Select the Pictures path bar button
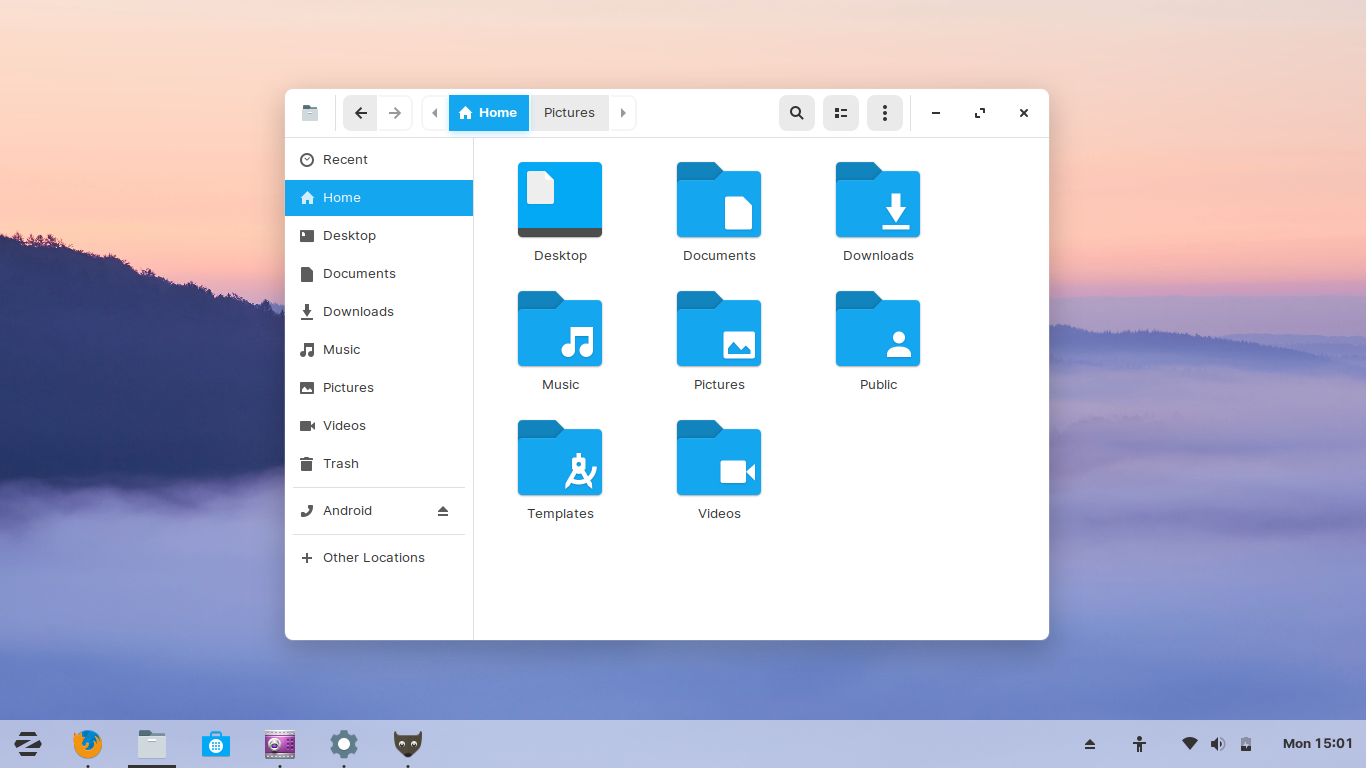This screenshot has height=768, width=1366. [569, 113]
